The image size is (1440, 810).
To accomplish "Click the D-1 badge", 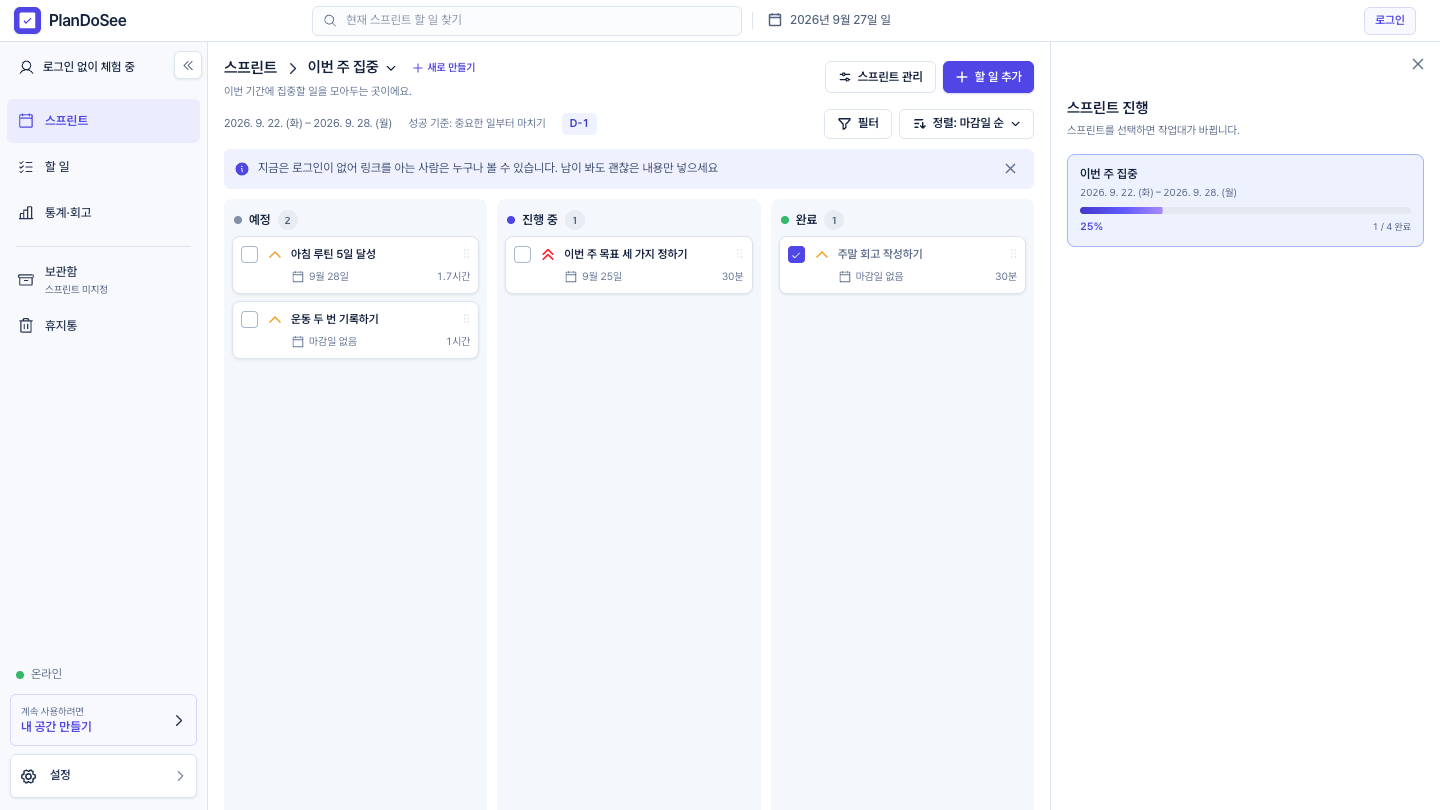I will (x=579, y=123).
